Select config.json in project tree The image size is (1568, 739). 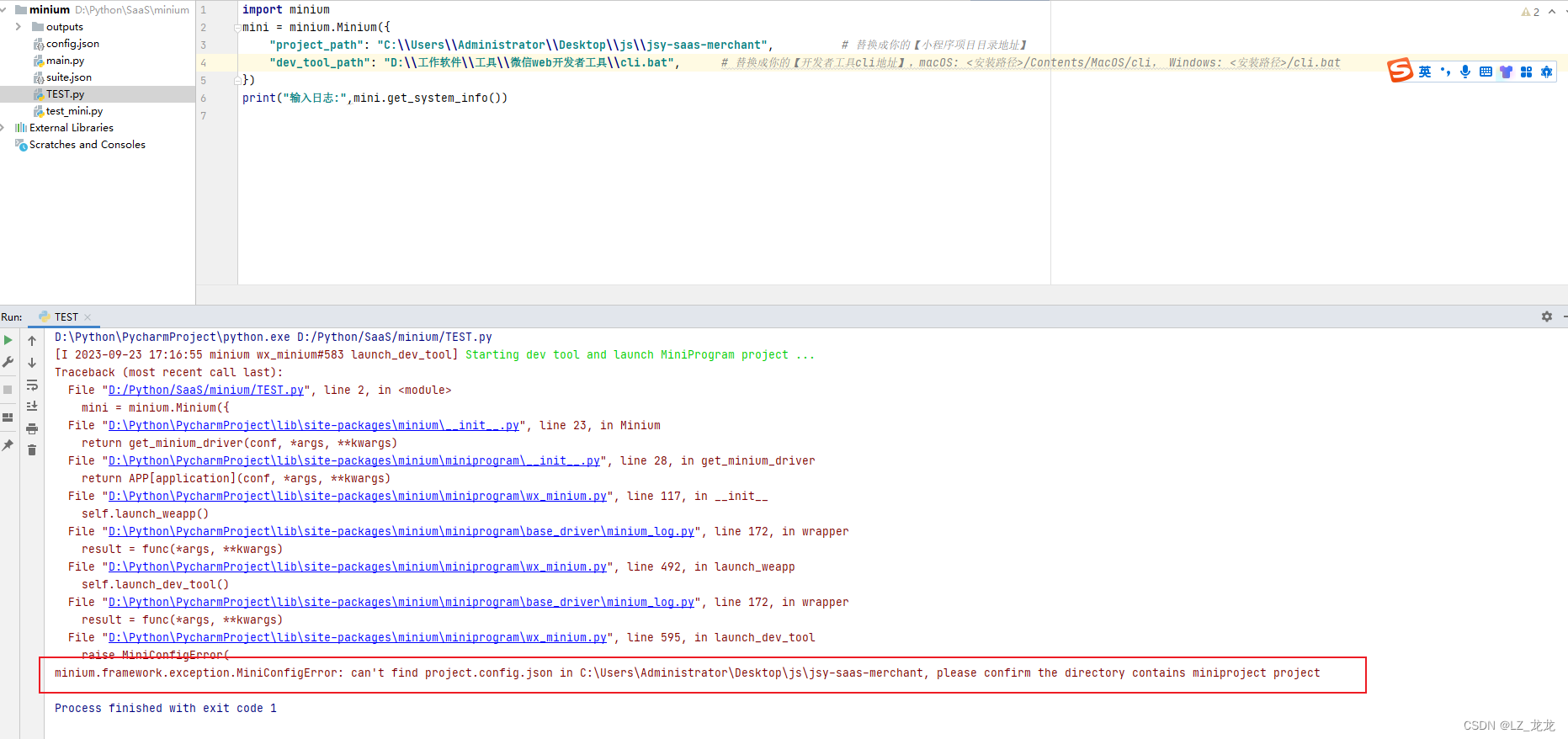click(72, 44)
